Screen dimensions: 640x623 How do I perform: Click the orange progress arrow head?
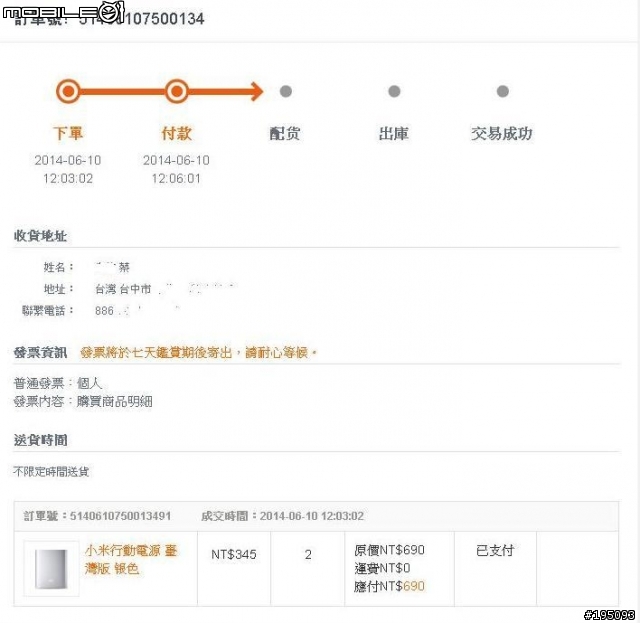tap(256, 92)
